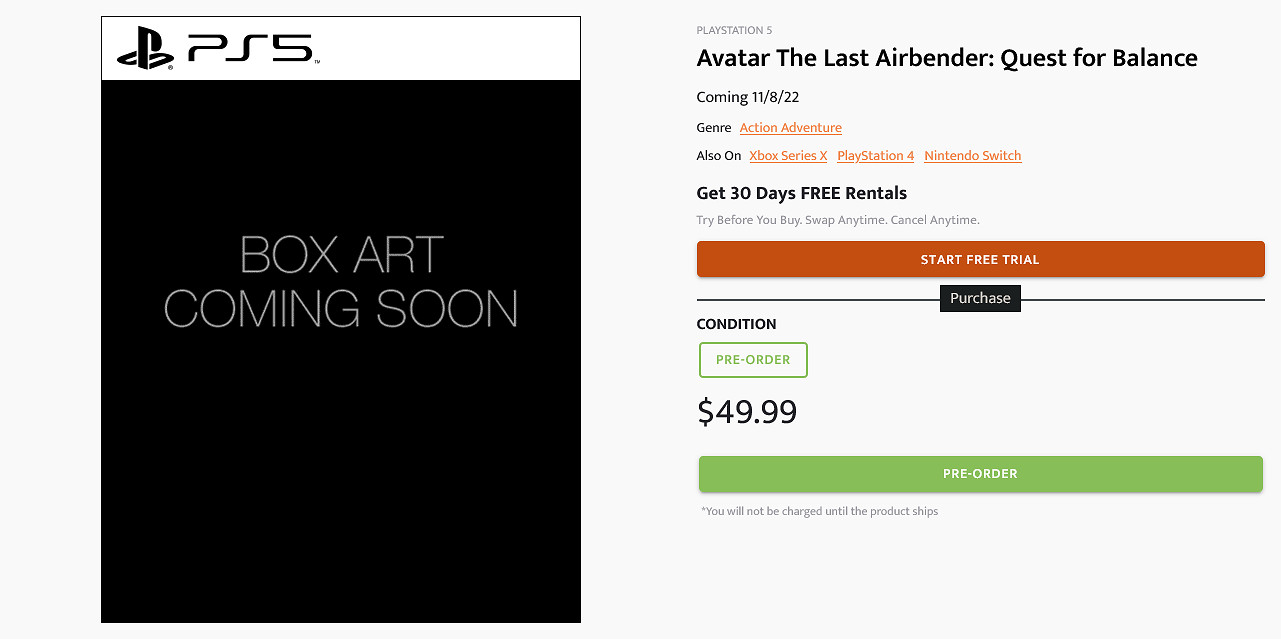Open the Action Adventure genre link
This screenshot has width=1281, height=639.
pyautogui.click(x=790, y=128)
